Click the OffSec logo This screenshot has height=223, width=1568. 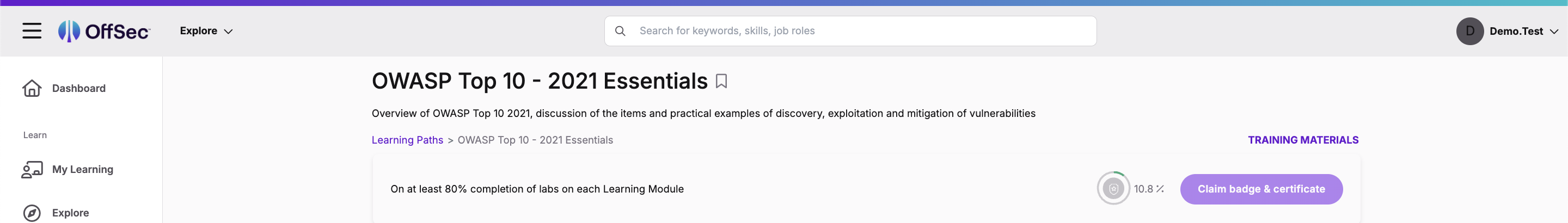click(x=104, y=31)
